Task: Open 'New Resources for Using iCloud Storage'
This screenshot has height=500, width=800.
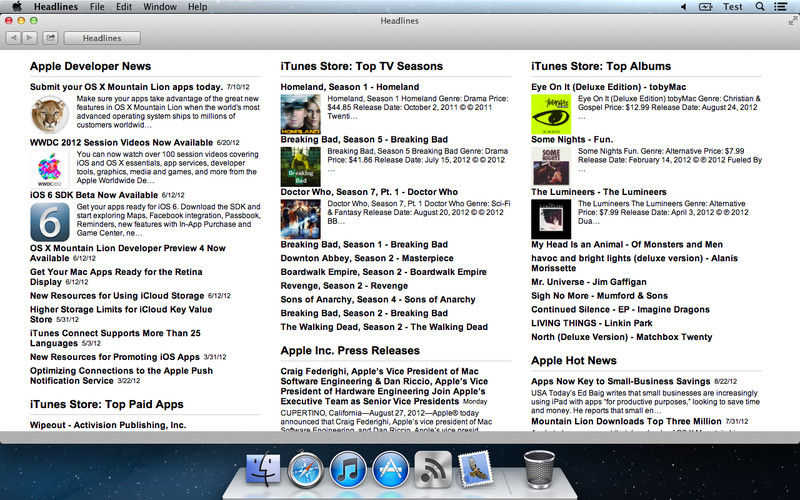Action: (x=117, y=295)
